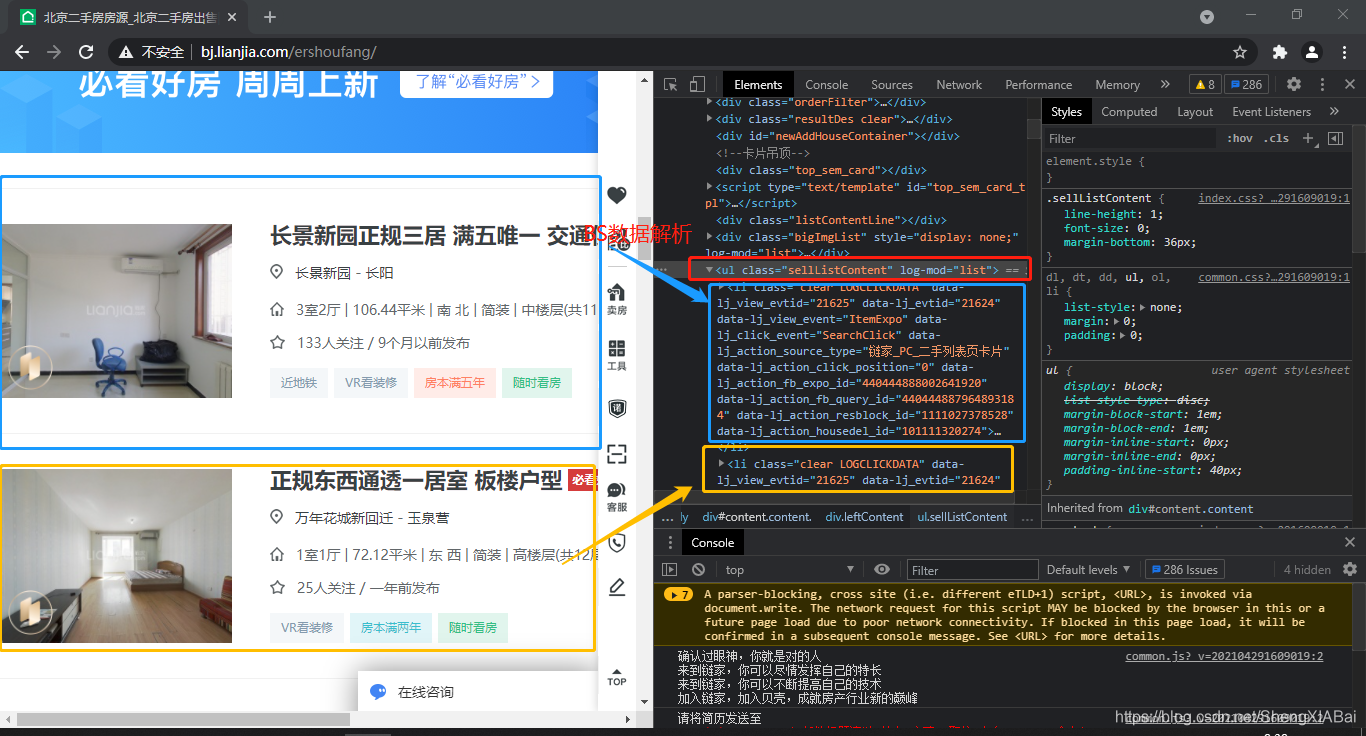Show more DevTools tabs chevron
Viewport: 1366px width, 736px height.
tap(1165, 85)
